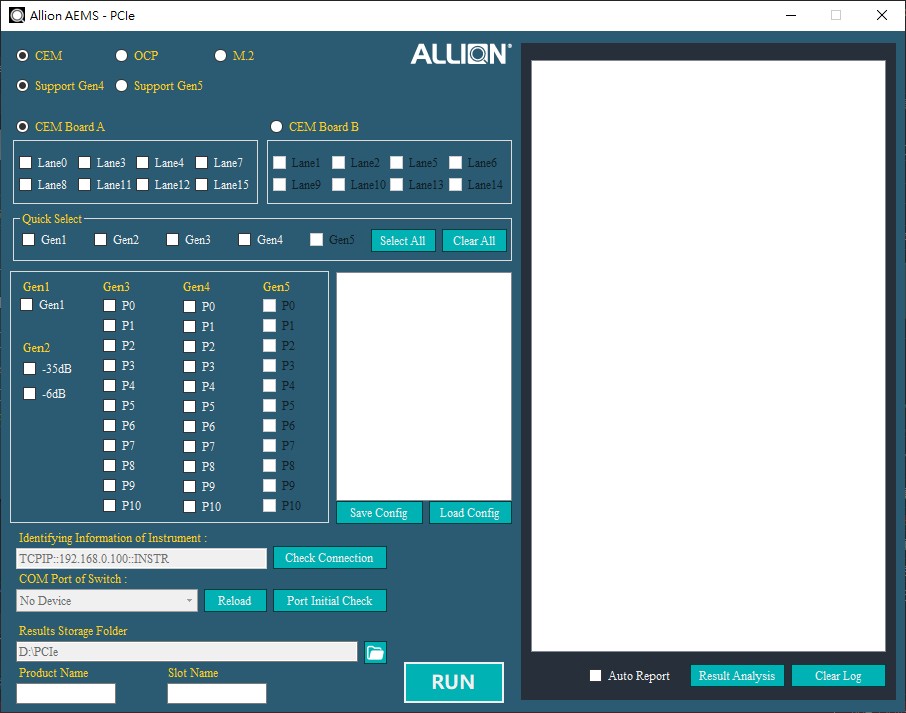
Task: Check P9 in the Gen3 column
Action: pyautogui.click(x=109, y=485)
